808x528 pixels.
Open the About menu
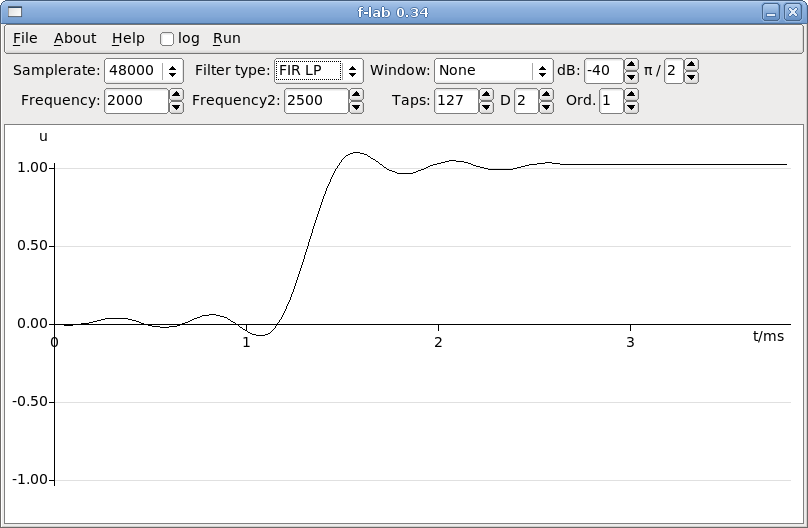[75, 39]
